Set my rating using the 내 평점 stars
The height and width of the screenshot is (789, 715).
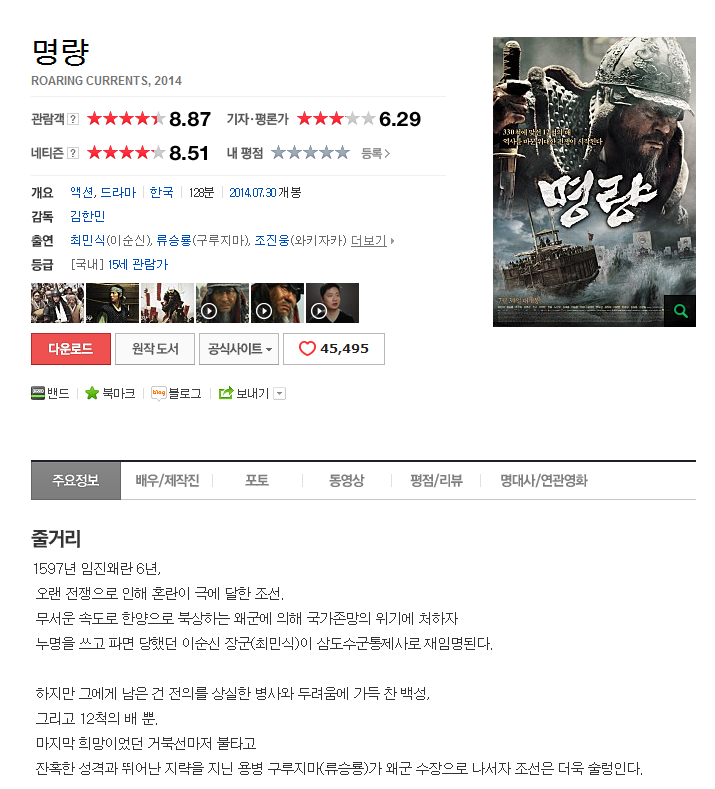[310, 152]
